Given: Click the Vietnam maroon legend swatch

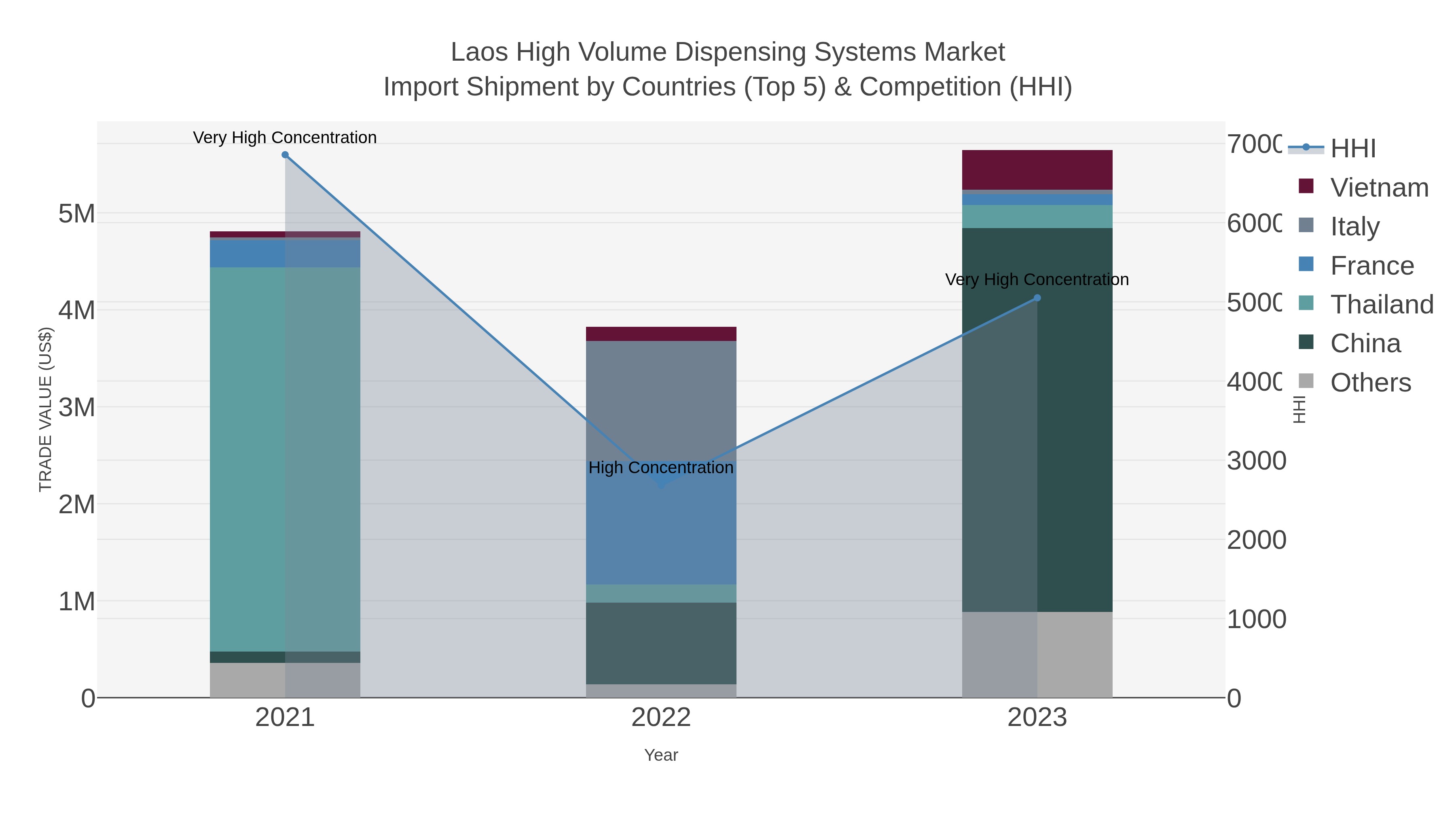Looking at the screenshot, I should click(x=1306, y=186).
